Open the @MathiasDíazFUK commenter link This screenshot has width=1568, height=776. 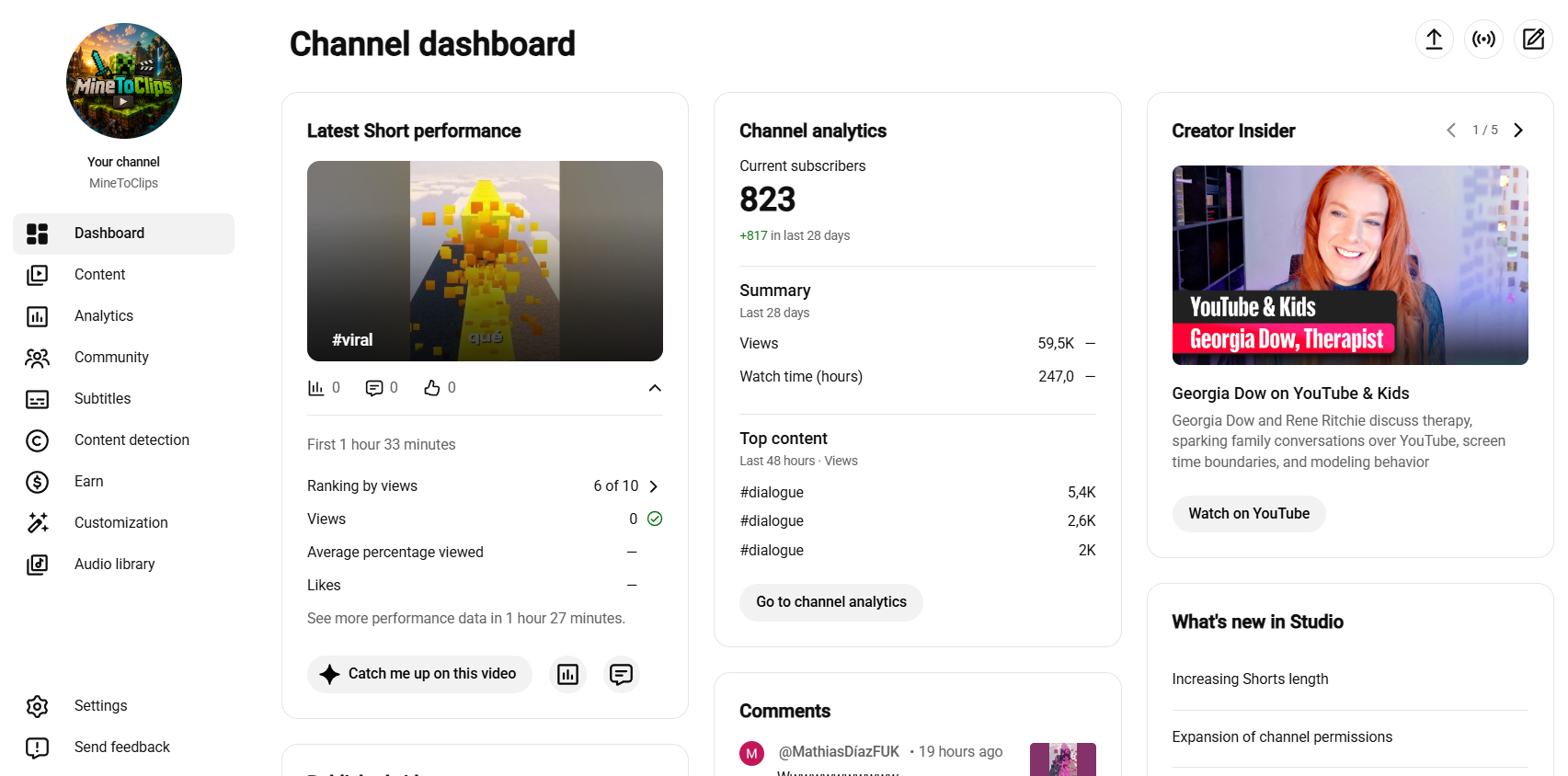click(x=839, y=752)
